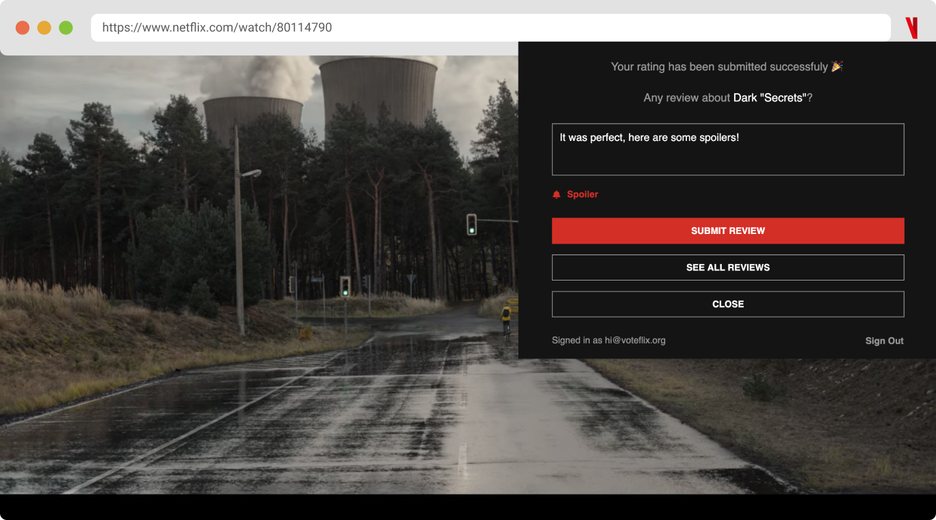936x520 pixels.
Task: Sign out of the voteflix account
Action: [884, 341]
